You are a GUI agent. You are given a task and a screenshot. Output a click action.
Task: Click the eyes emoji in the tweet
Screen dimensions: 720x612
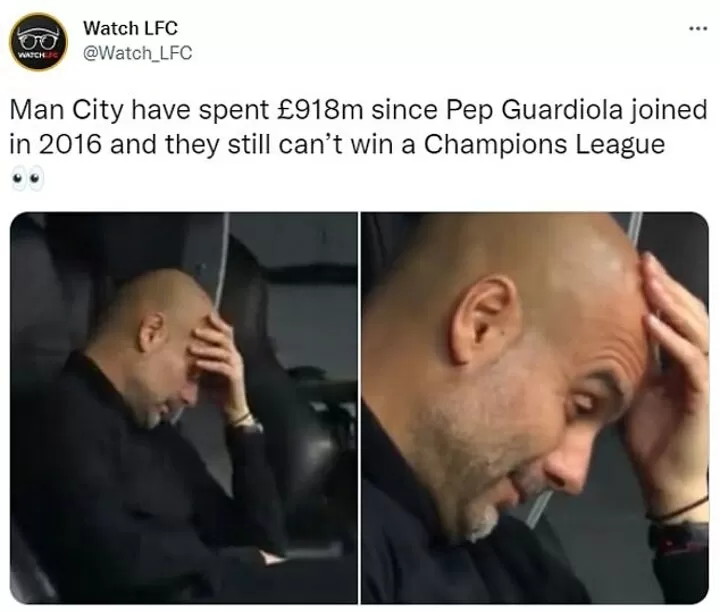tap(28, 178)
